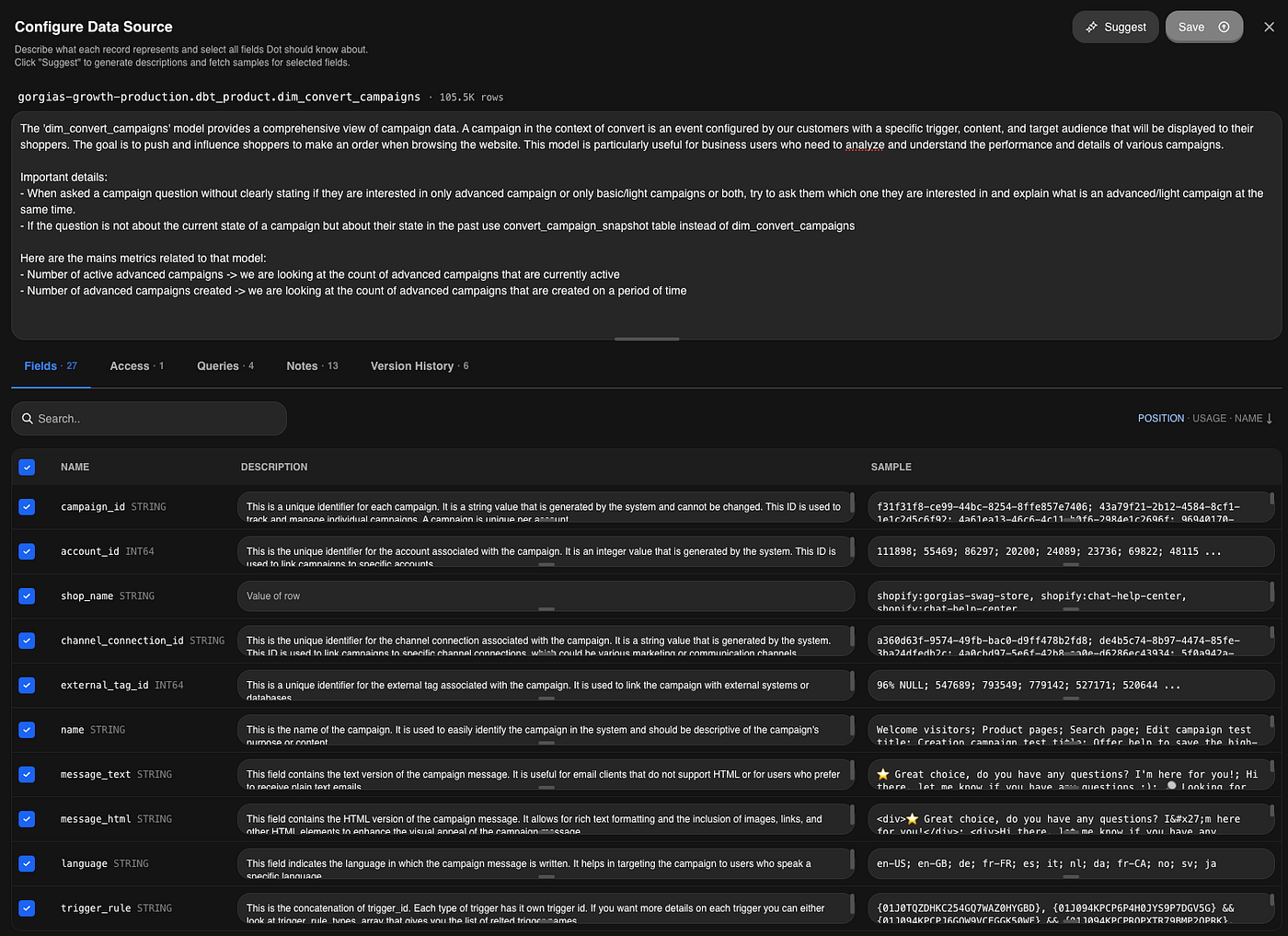Image resolution: width=1288 pixels, height=936 pixels.
Task: Save the data source configuration
Action: [1203, 27]
